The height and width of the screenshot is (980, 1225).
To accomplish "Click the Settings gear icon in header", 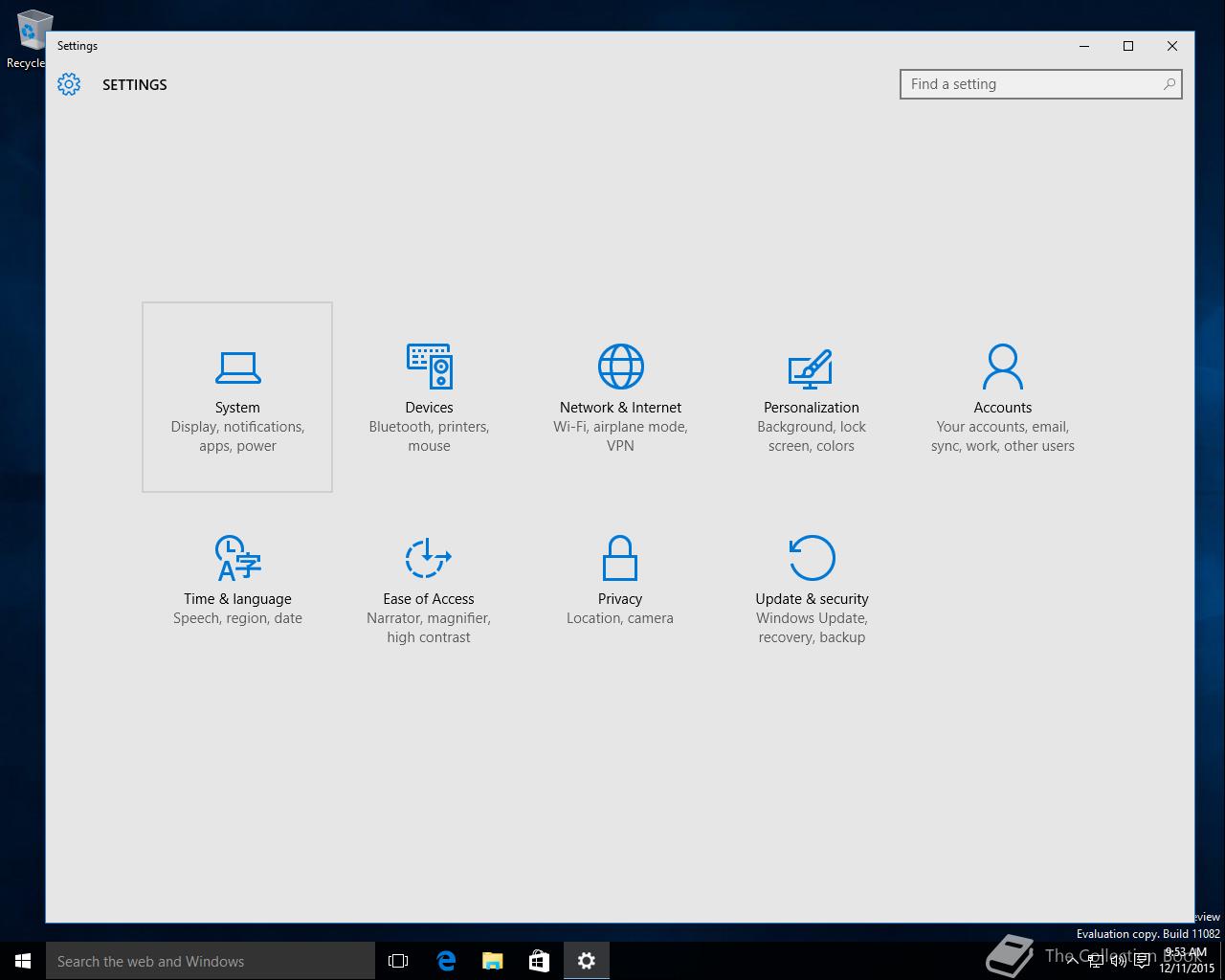I will 69,84.
